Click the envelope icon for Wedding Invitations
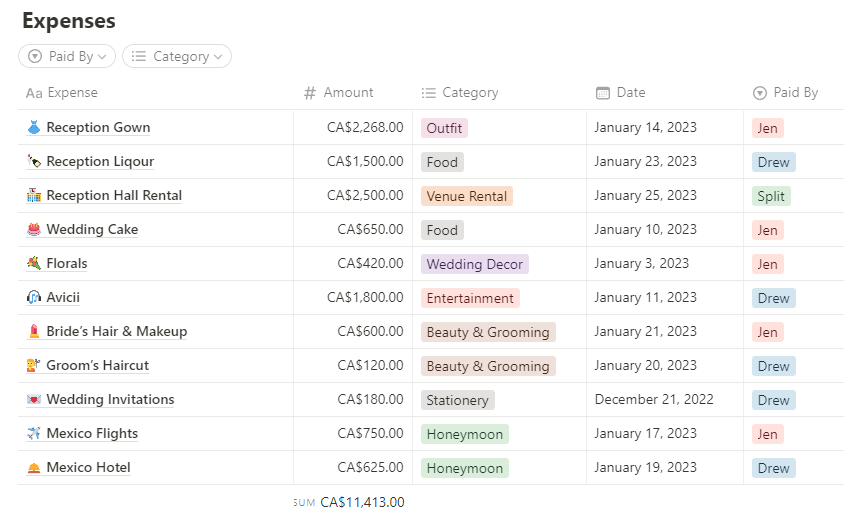862x521 pixels. point(34,400)
